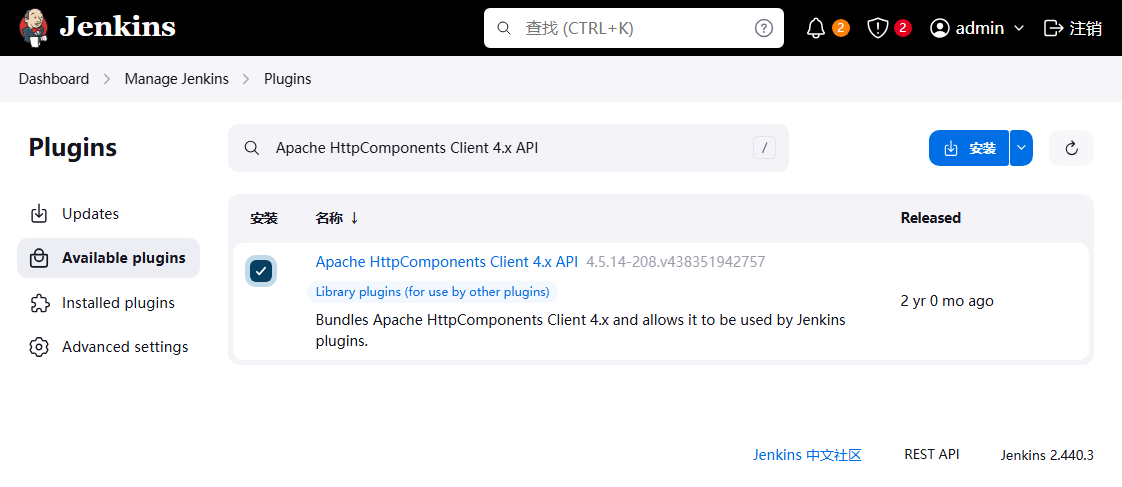Expand the chevron after Manage Jenkins breadcrumb
The width and height of the screenshot is (1122, 487).
point(246,79)
